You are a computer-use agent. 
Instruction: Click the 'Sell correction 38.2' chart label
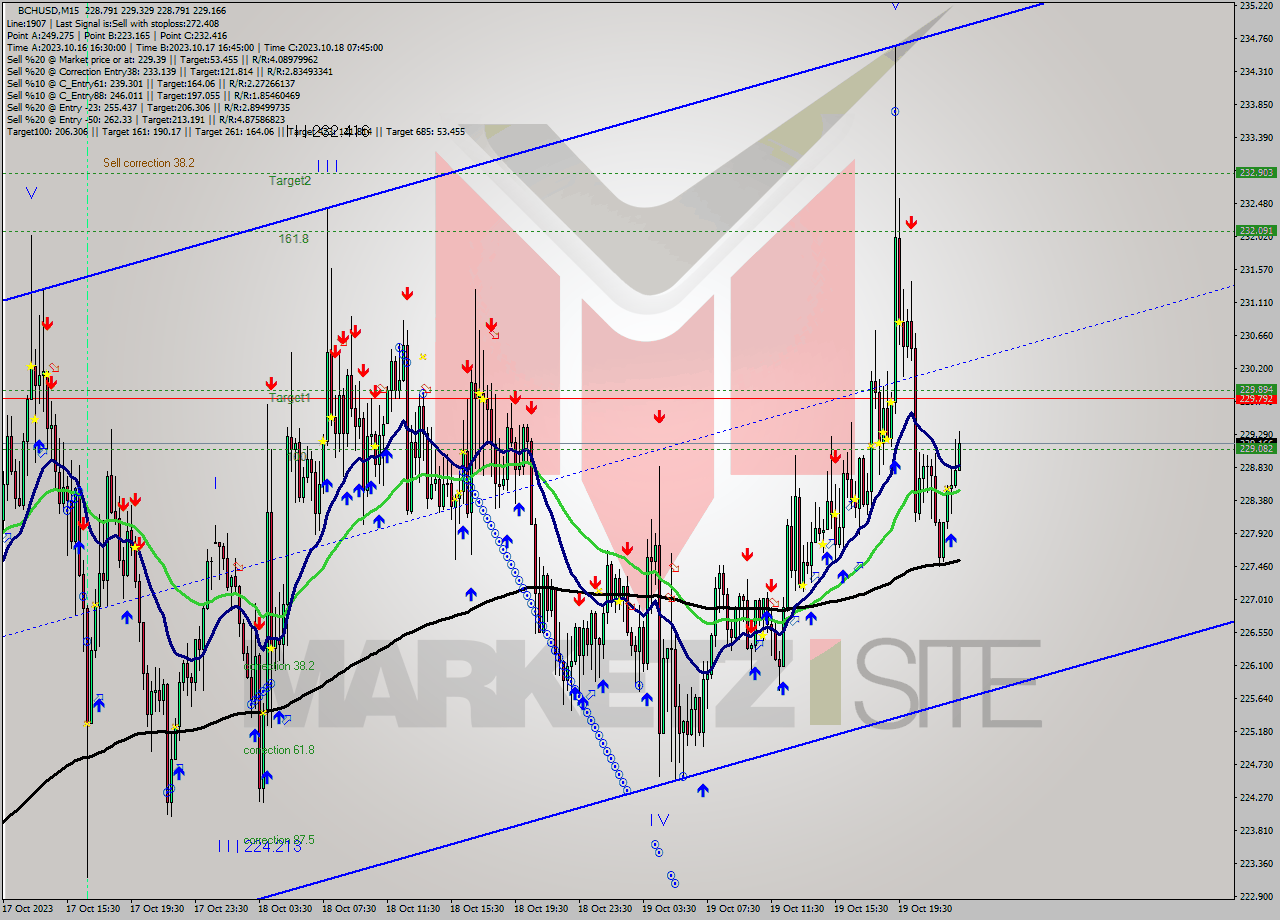coord(149,162)
